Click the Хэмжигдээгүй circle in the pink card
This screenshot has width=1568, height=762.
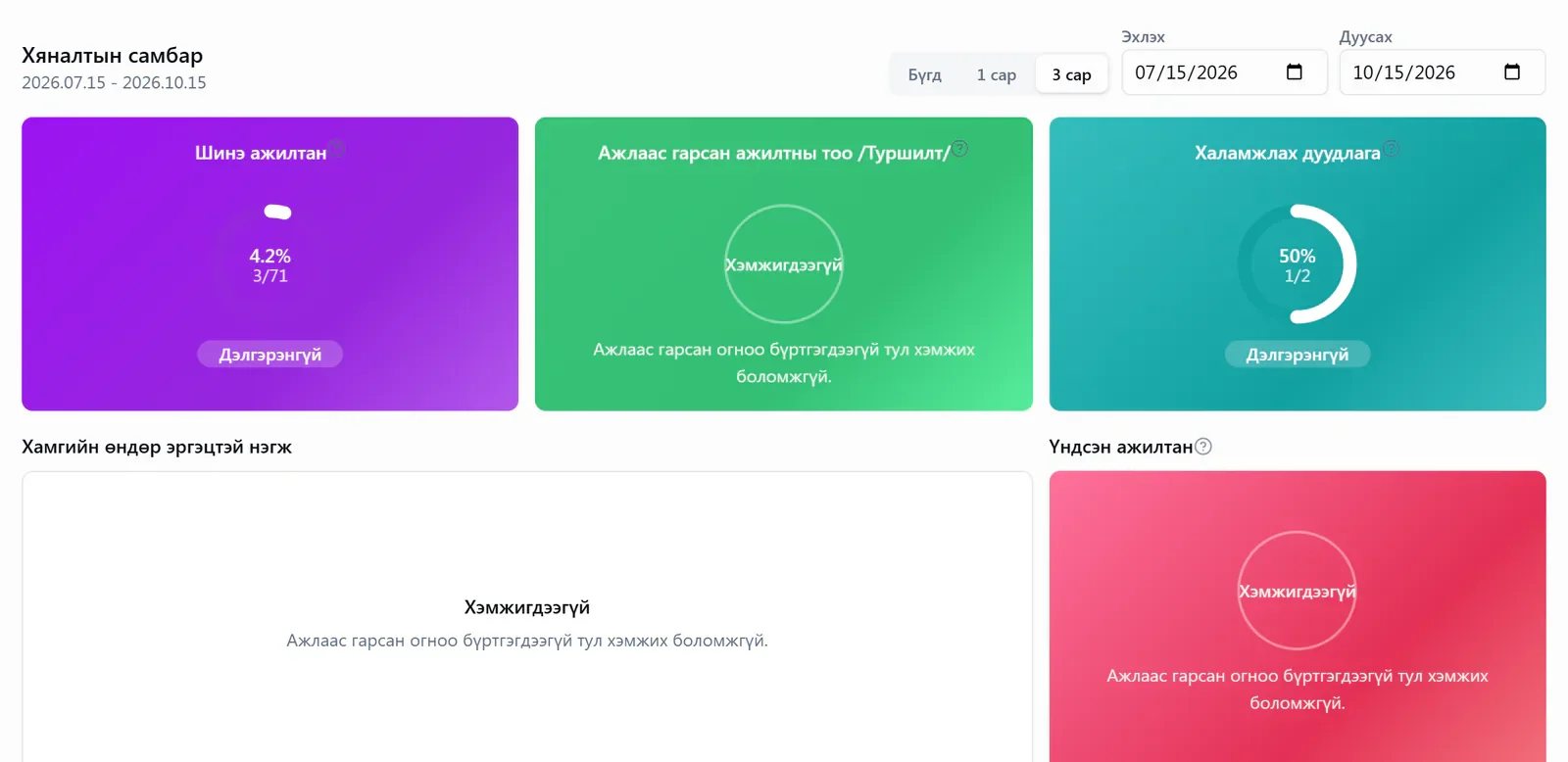click(1297, 591)
